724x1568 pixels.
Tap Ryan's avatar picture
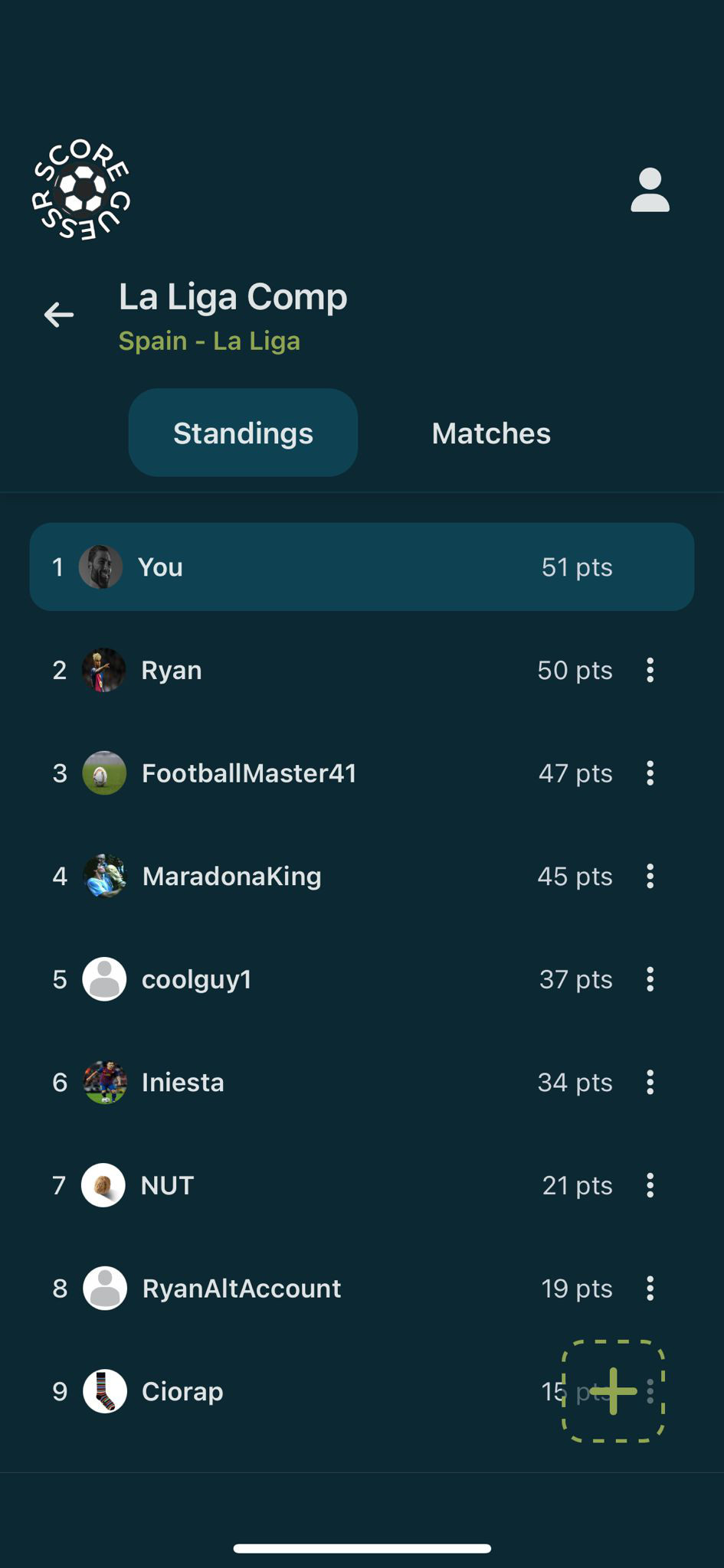click(104, 670)
